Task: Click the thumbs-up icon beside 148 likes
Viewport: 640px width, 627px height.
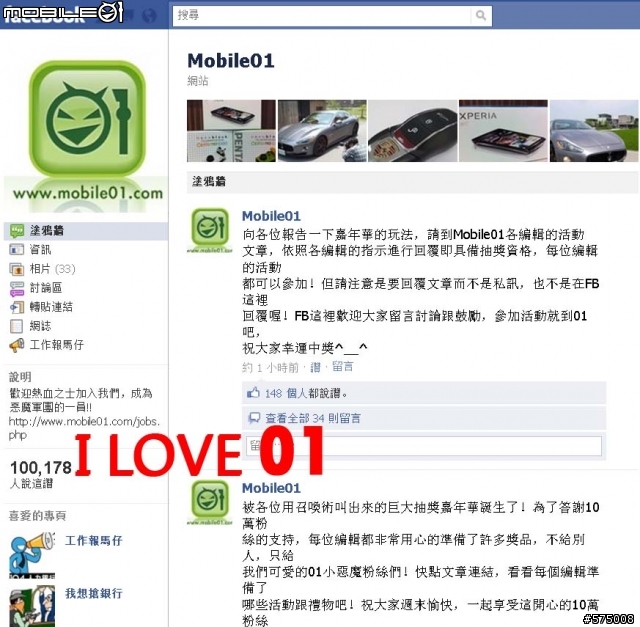Action: 253,393
